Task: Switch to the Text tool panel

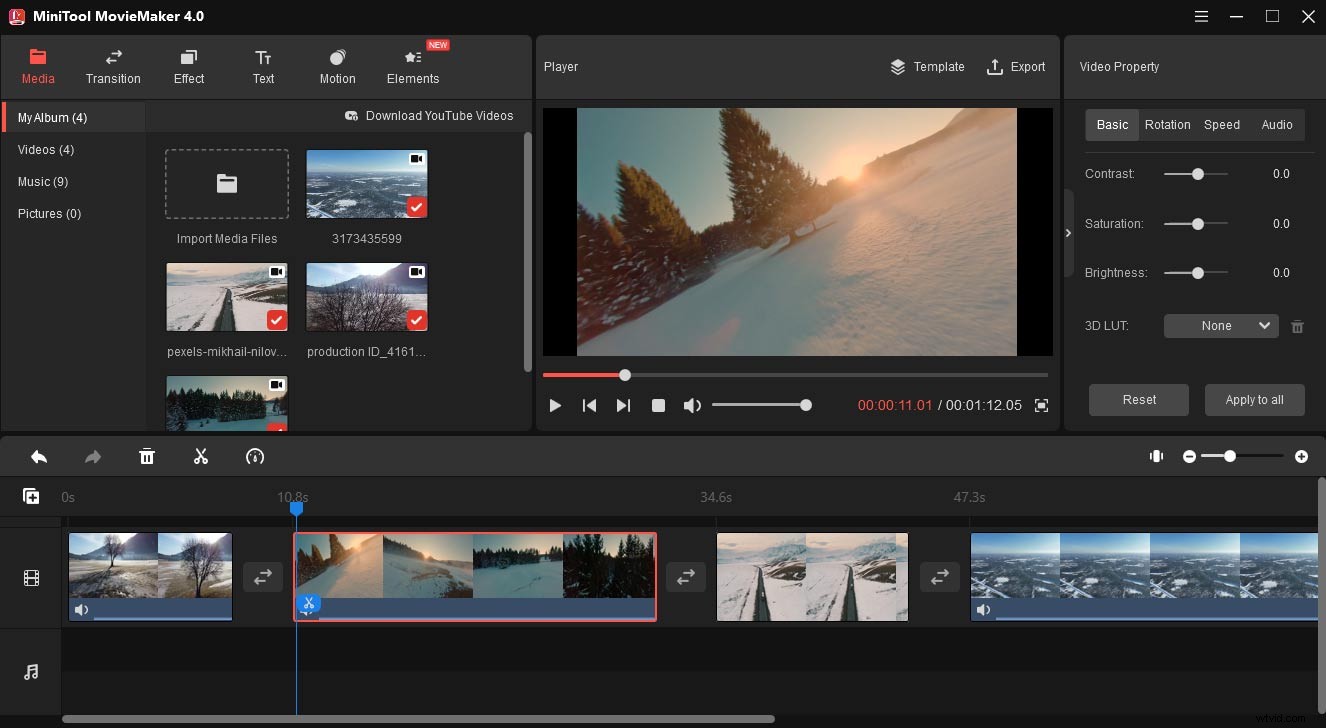Action: coord(262,66)
